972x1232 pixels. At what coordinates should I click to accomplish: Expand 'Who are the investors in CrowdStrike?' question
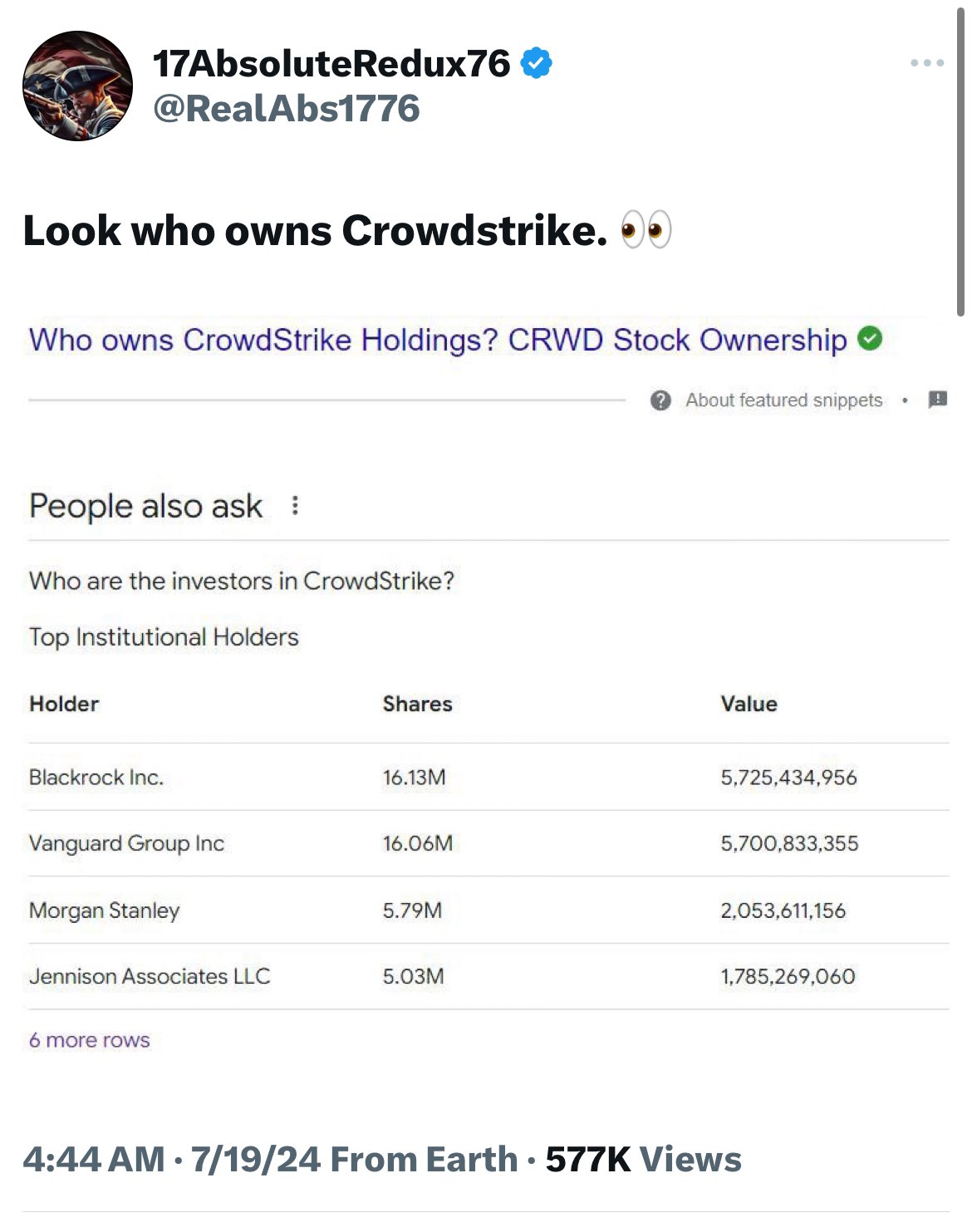point(242,581)
